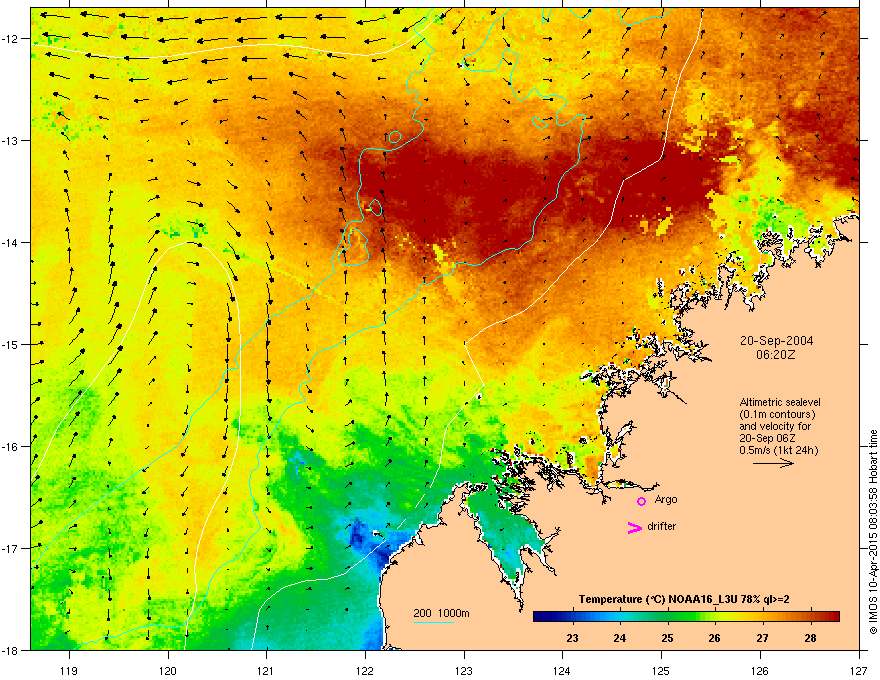Click the 'drifter' legend text
The height and width of the screenshot is (680, 880).
coord(662,526)
